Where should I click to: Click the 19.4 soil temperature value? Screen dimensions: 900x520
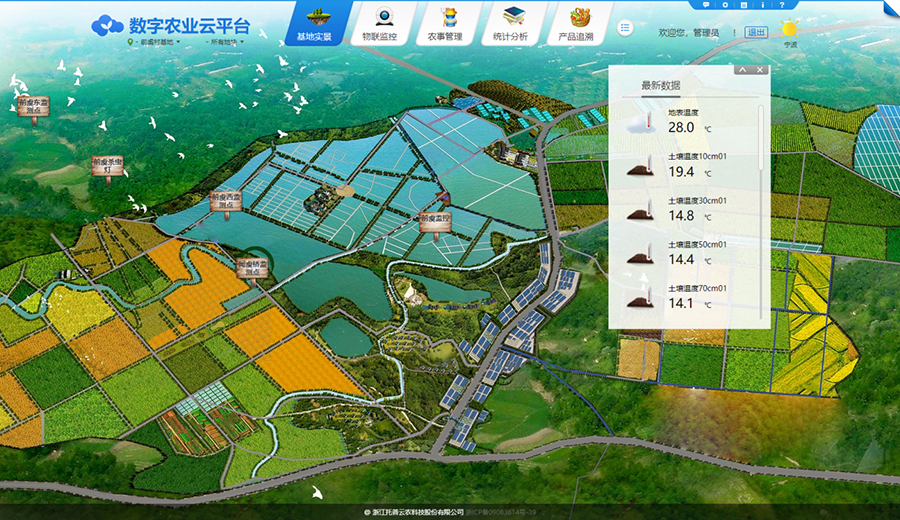pyautogui.click(x=681, y=172)
